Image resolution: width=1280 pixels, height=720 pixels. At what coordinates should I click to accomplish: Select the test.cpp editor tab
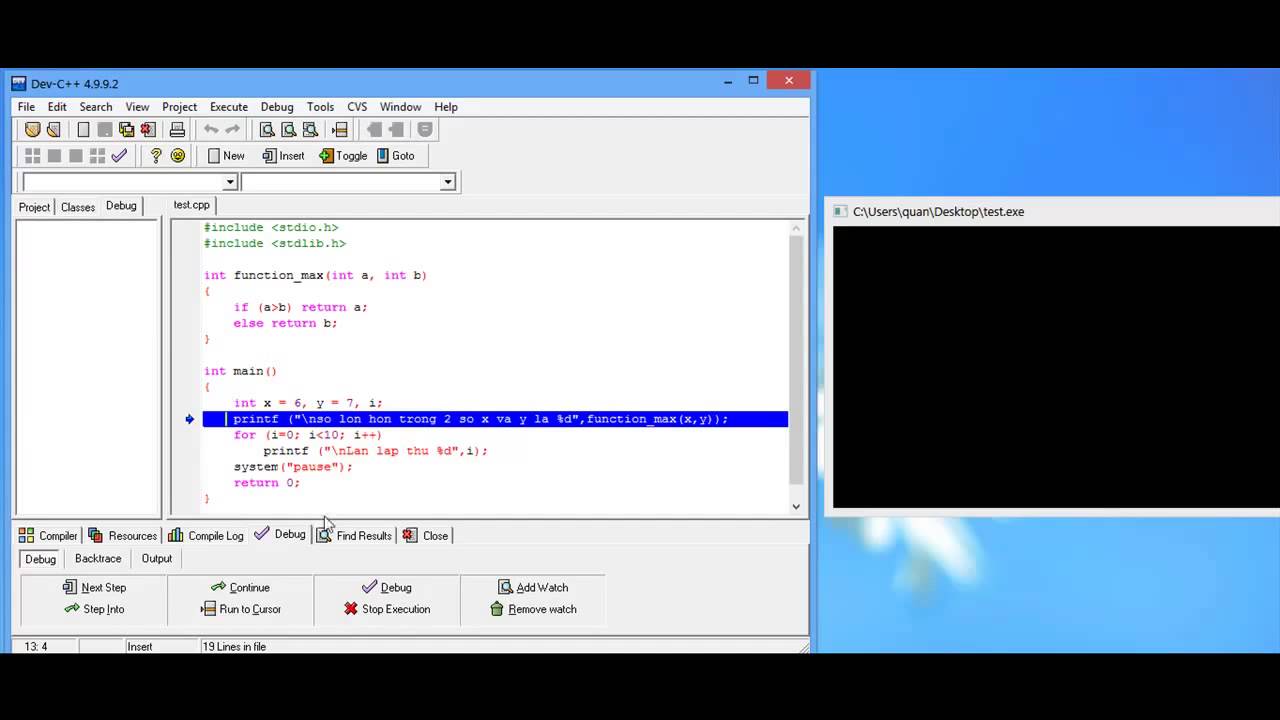pos(191,205)
